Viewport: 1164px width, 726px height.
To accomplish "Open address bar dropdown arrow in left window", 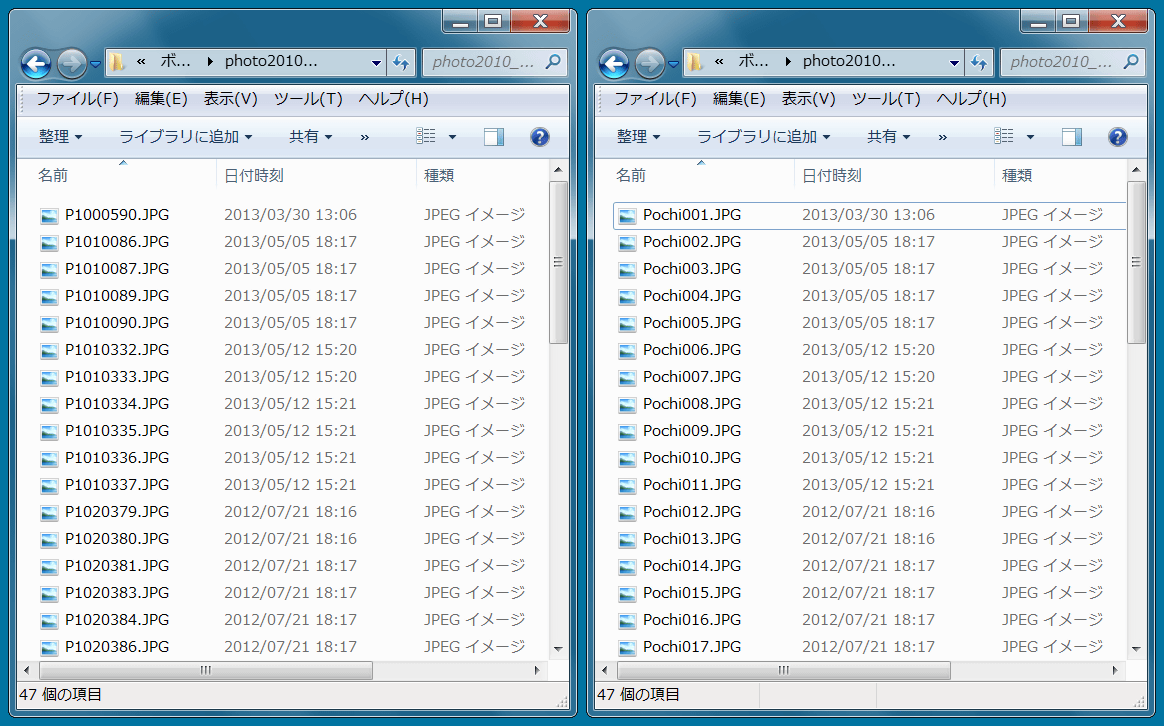I will (x=376, y=62).
